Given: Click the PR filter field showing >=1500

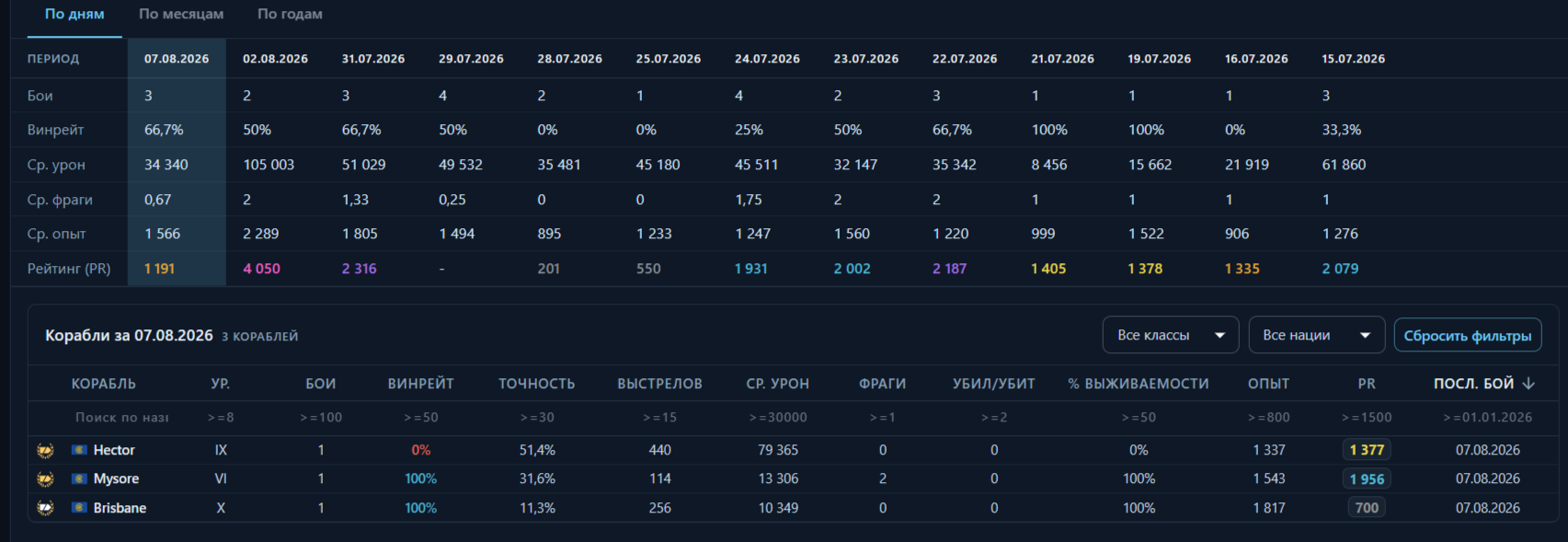Looking at the screenshot, I should click(1367, 417).
